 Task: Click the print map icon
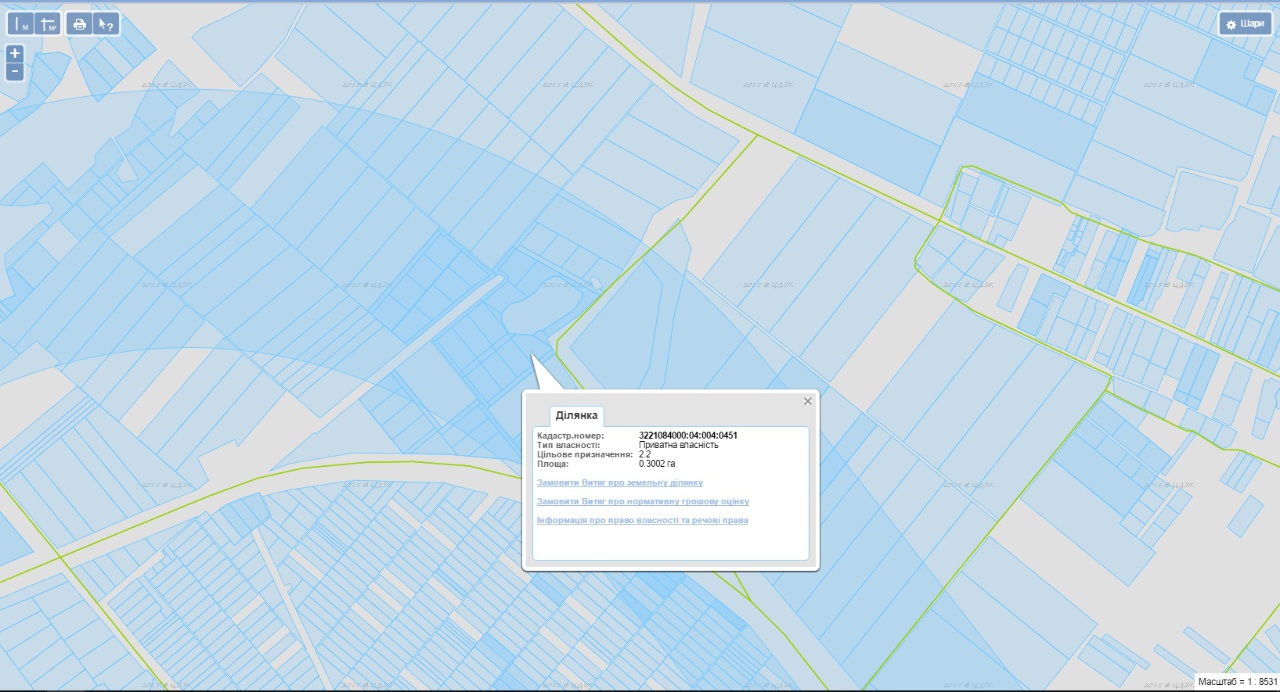(80, 24)
